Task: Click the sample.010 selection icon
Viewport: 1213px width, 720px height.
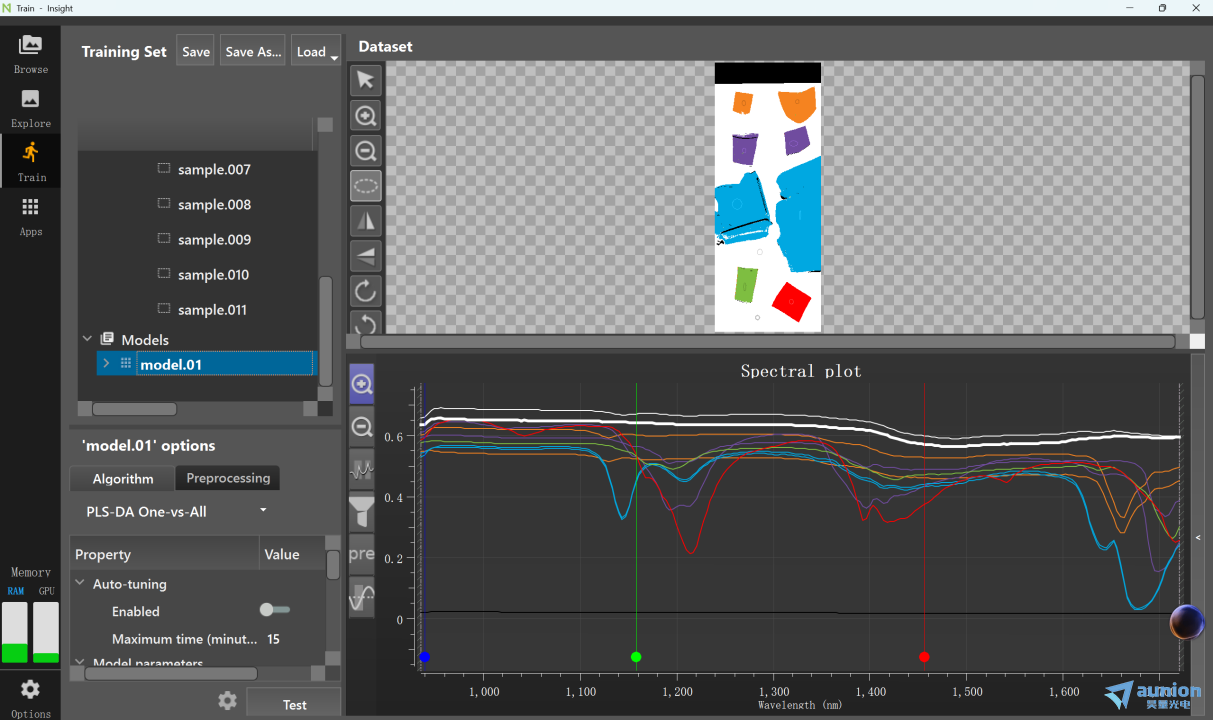Action: [x=164, y=274]
